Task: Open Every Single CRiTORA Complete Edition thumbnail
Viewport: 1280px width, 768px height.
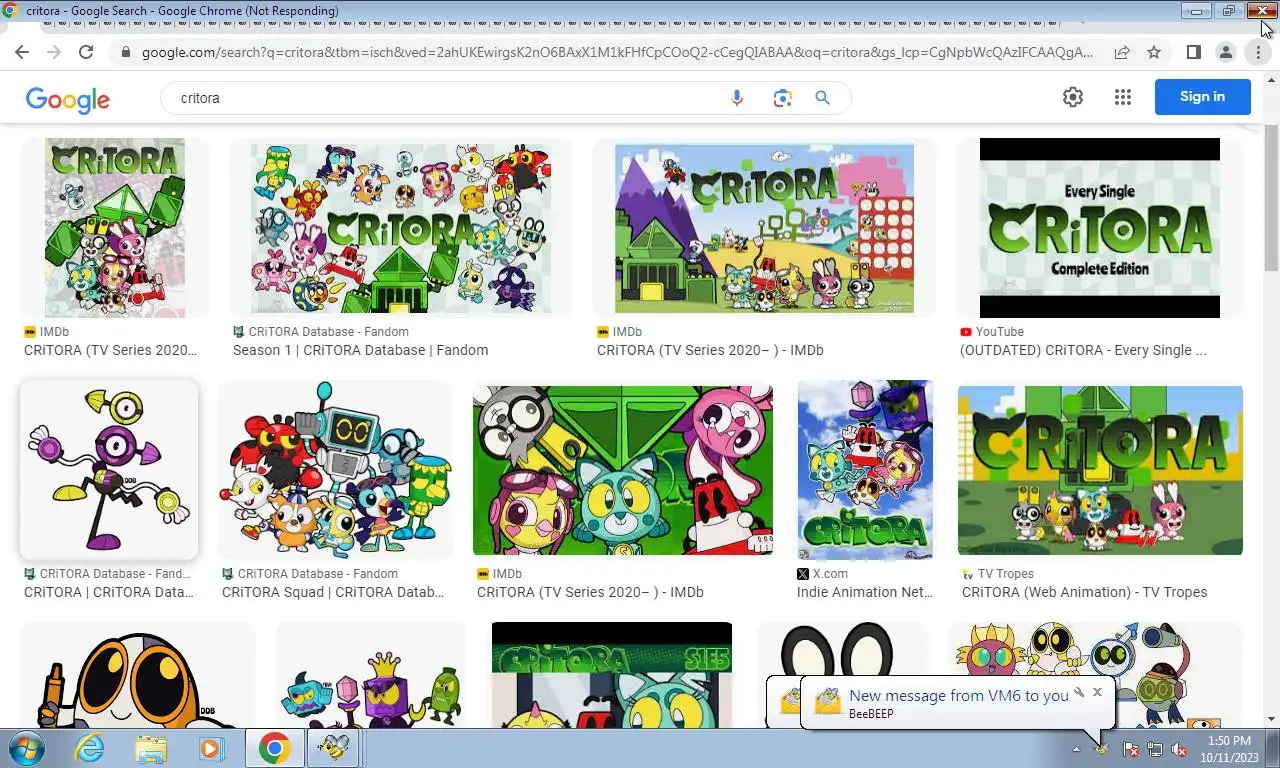Action: 1100,228
